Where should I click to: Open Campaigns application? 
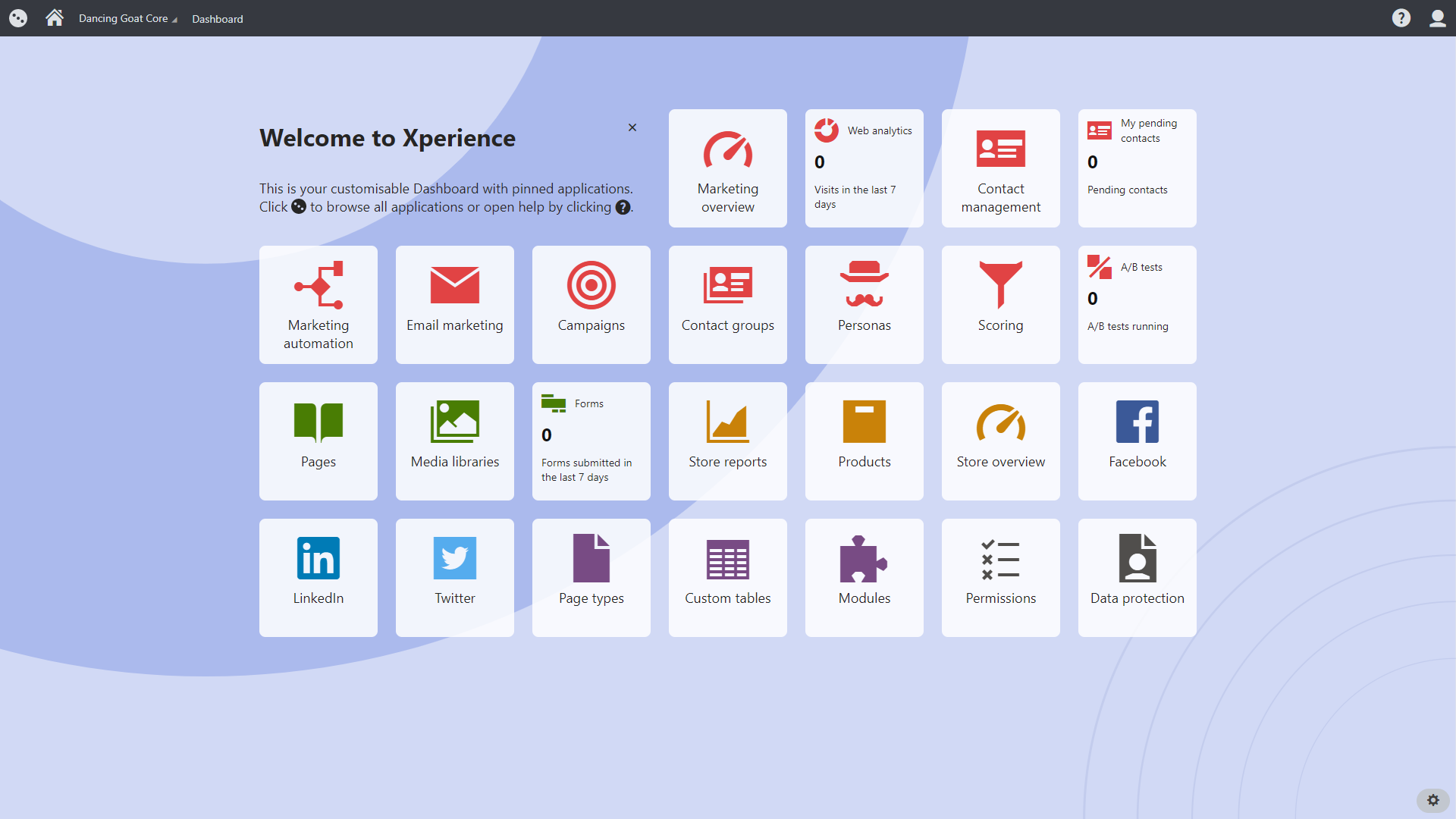pyautogui.click(x=591, y=305)
